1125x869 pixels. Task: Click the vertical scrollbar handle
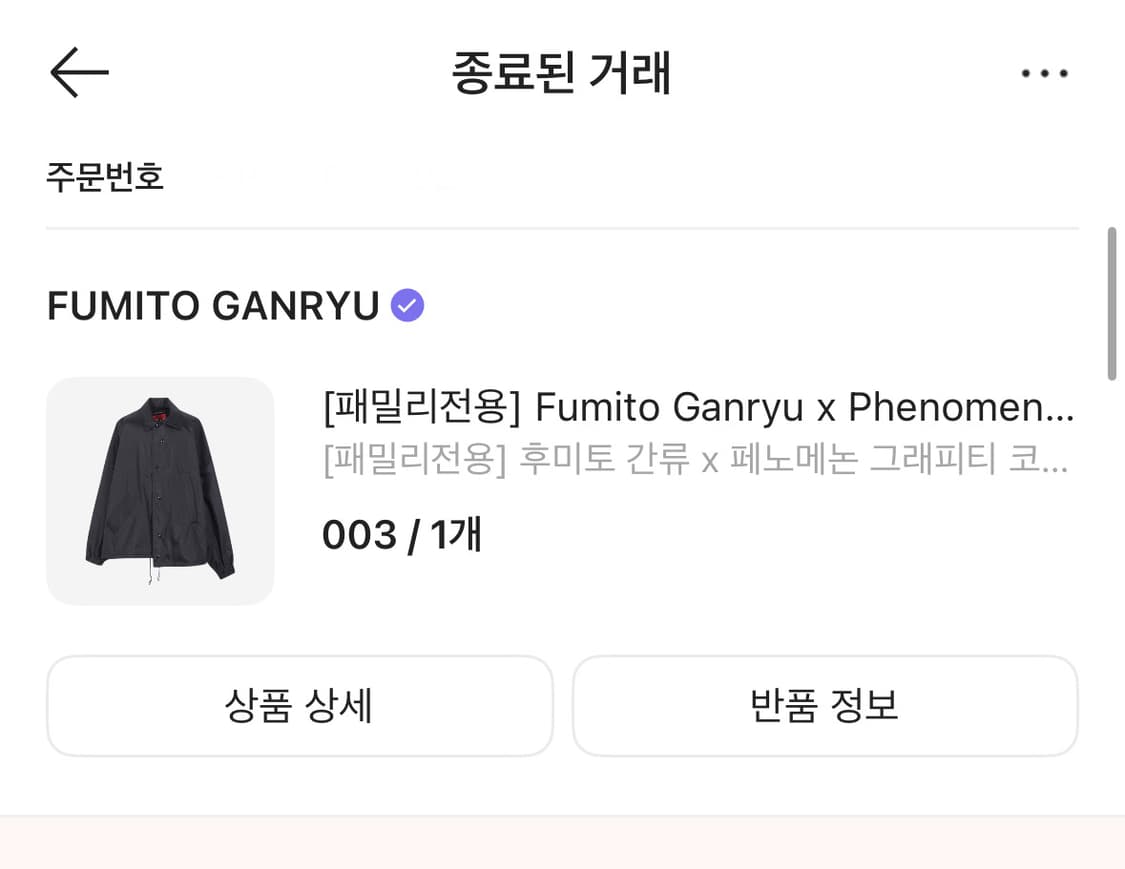(x=1111, y=303)
